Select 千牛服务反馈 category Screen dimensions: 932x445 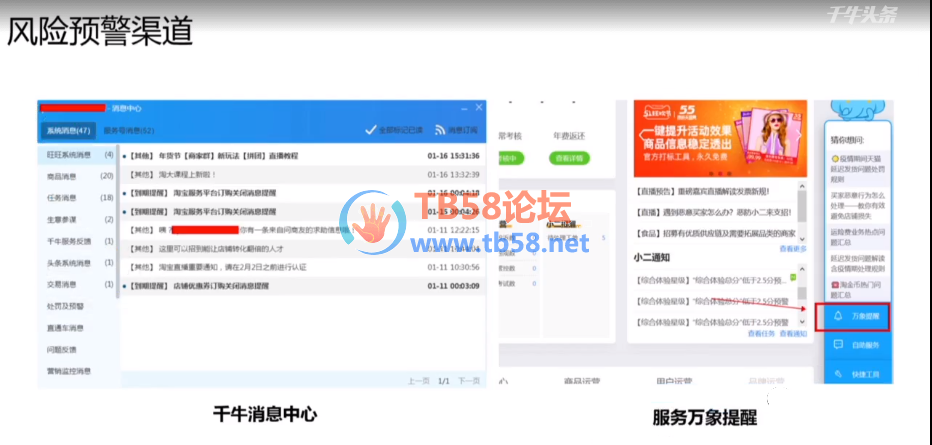pyautogui.click(x=78, y=241)
